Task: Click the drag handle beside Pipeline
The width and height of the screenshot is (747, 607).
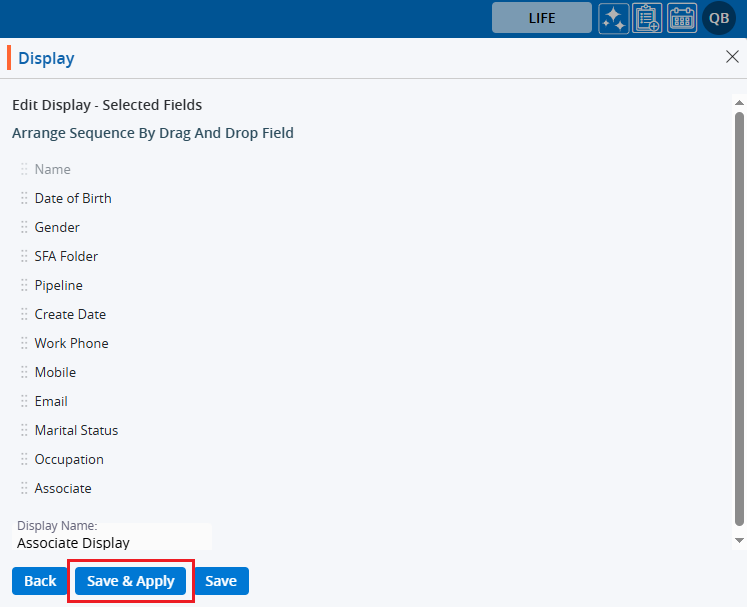Action: [x=24, y=286]
